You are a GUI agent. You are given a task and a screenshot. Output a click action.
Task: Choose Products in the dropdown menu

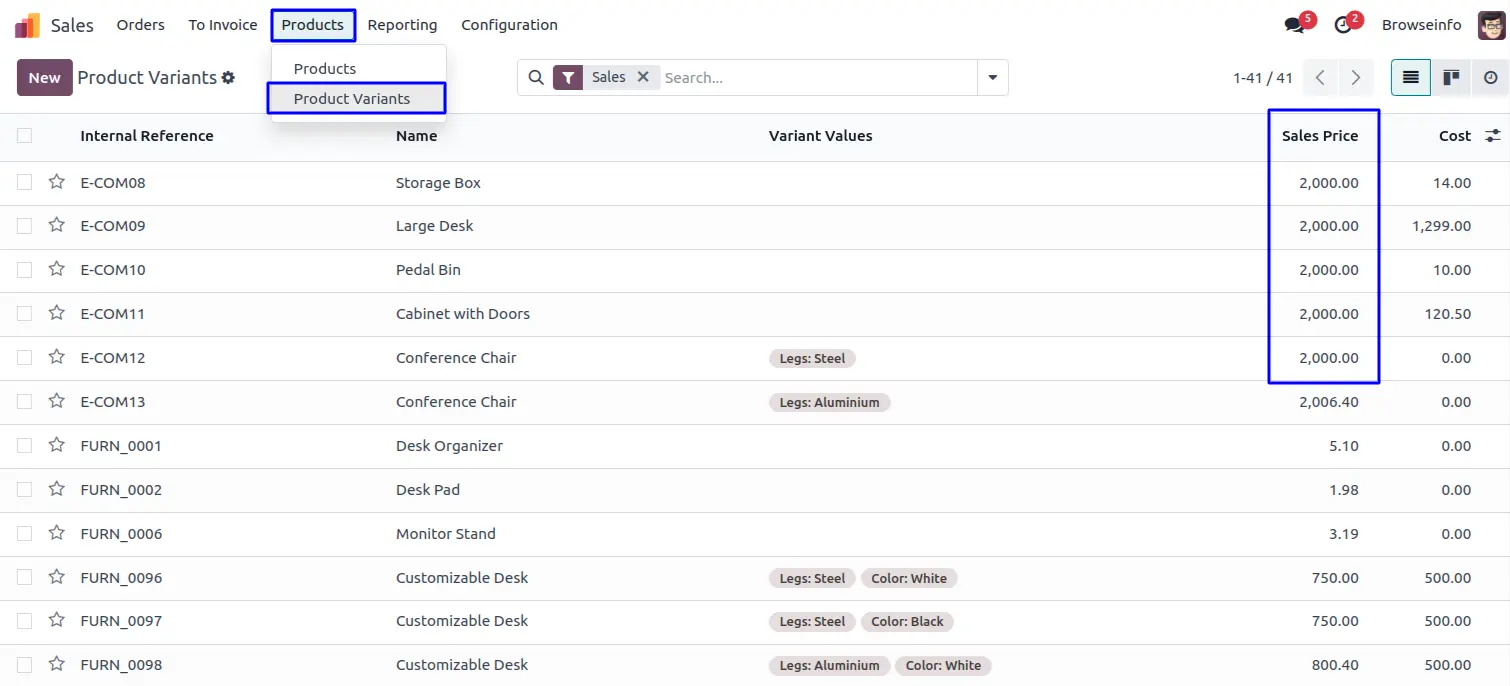[x=325, y=69]
